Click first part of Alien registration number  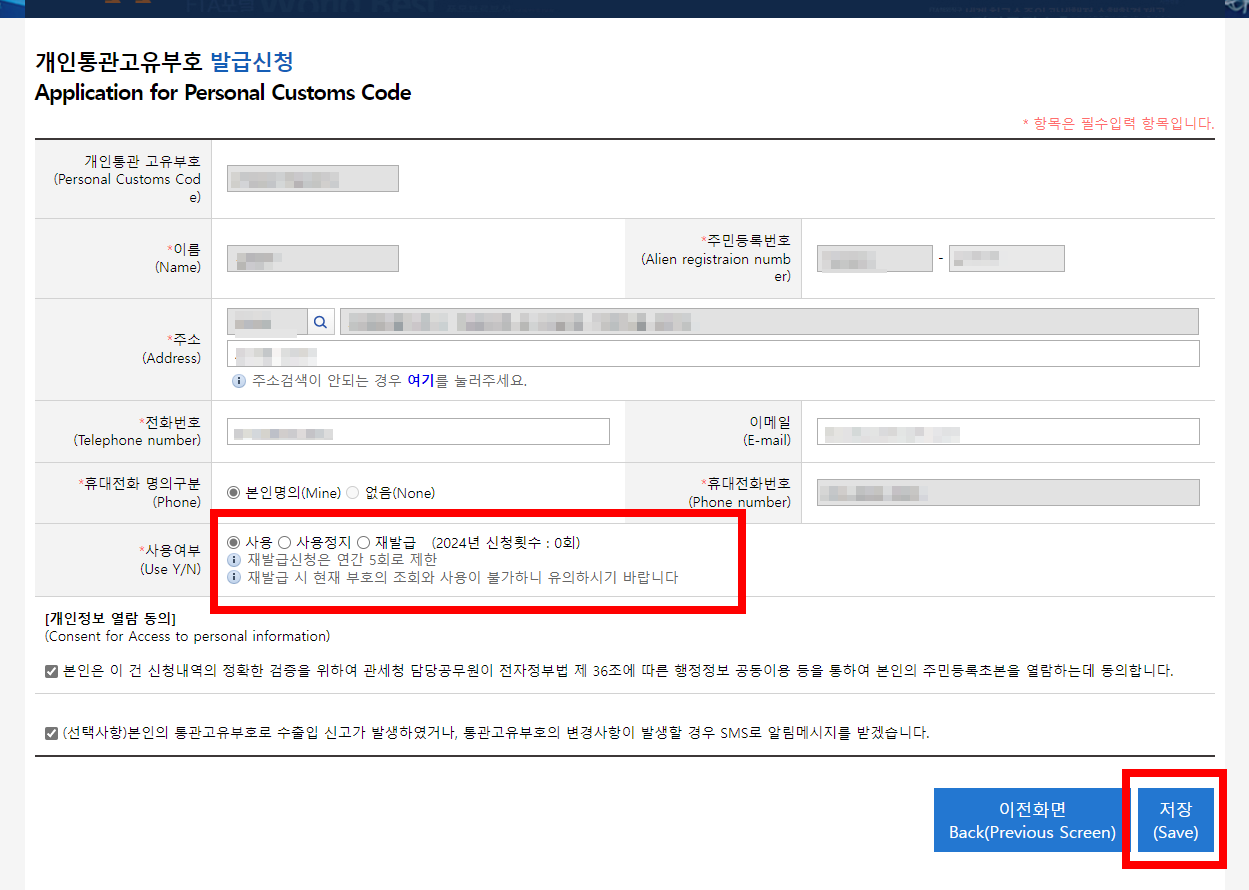[875, 258]
